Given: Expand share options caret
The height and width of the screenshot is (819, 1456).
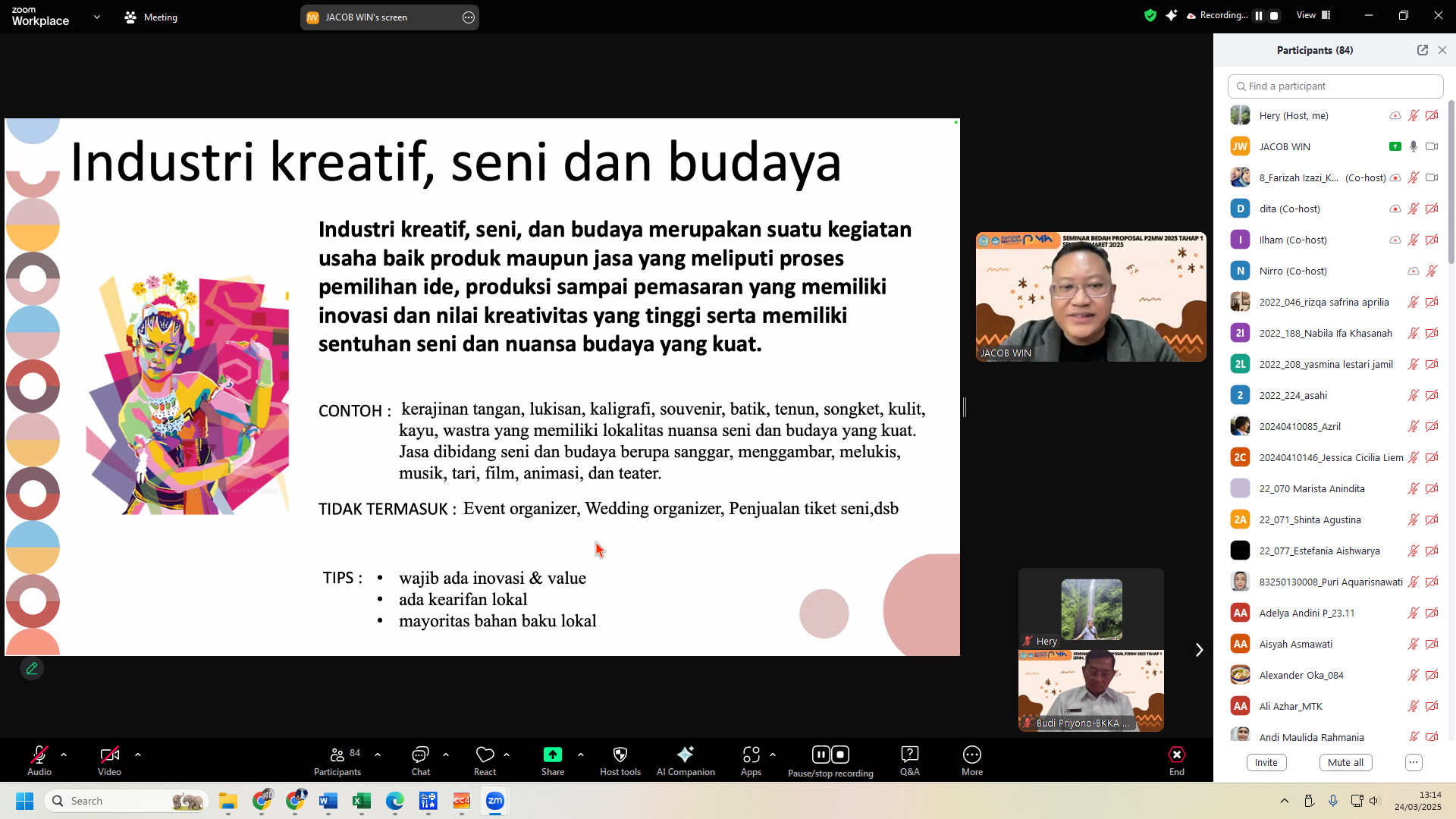Looking at the screenshot, I should 581,755.
